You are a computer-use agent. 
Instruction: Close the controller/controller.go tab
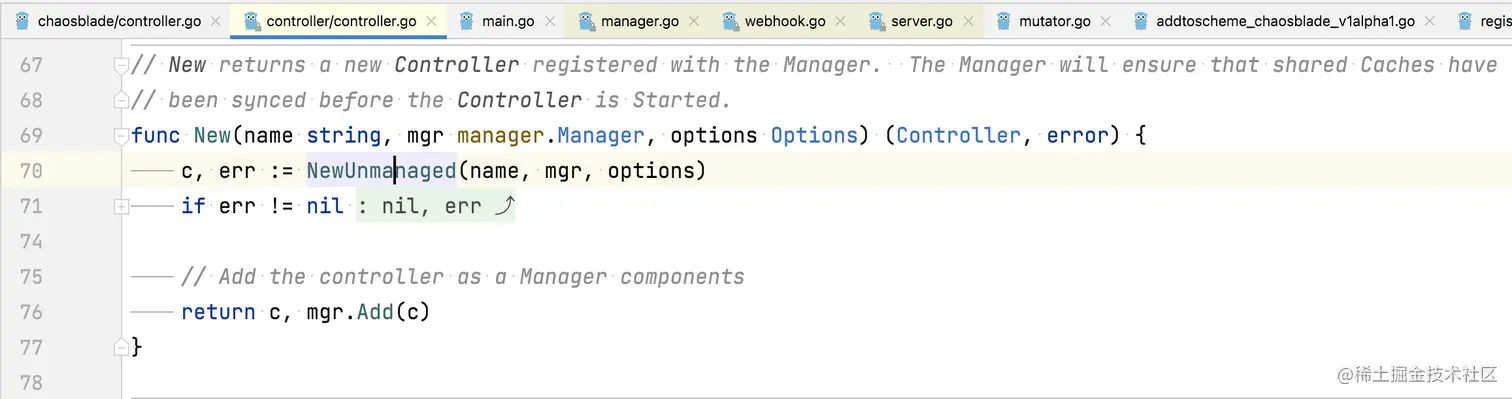pos(431,21)
